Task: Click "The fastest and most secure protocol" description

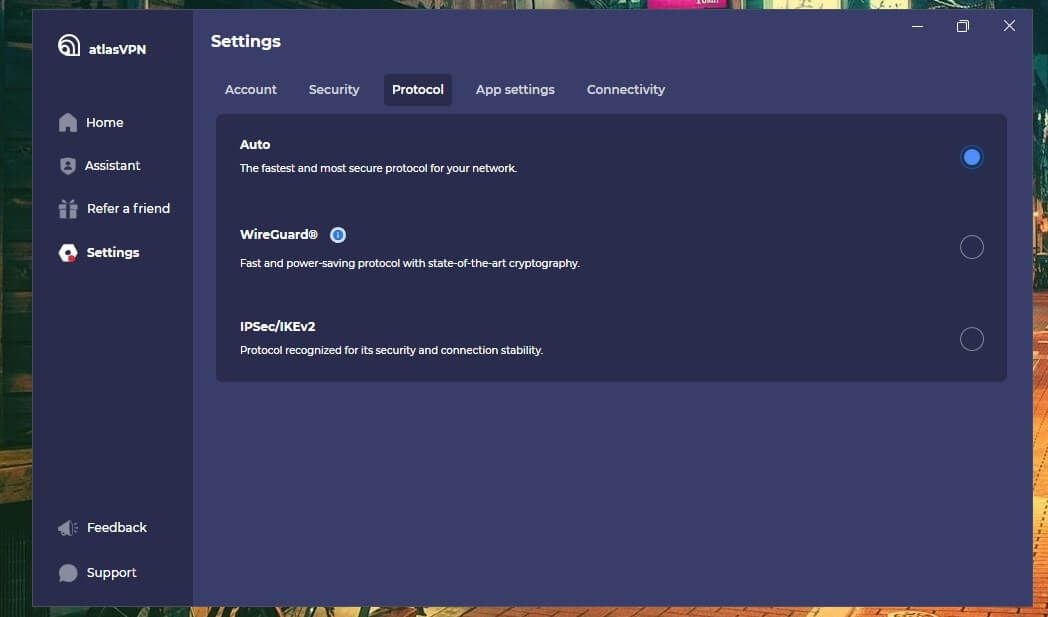Action: [x=378, y=168]
